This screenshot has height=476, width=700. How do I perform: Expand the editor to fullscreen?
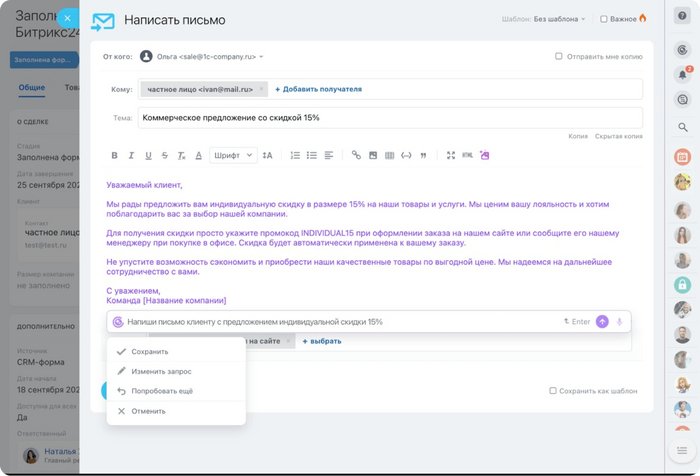click(451, 155)
